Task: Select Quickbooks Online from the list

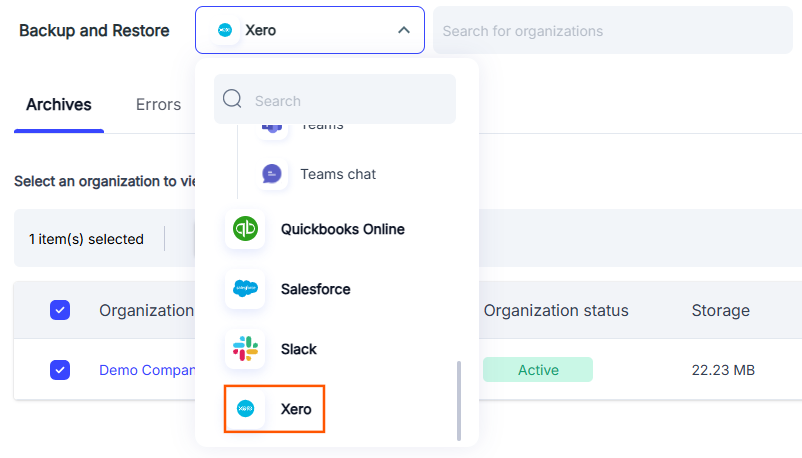Action: 342,229
